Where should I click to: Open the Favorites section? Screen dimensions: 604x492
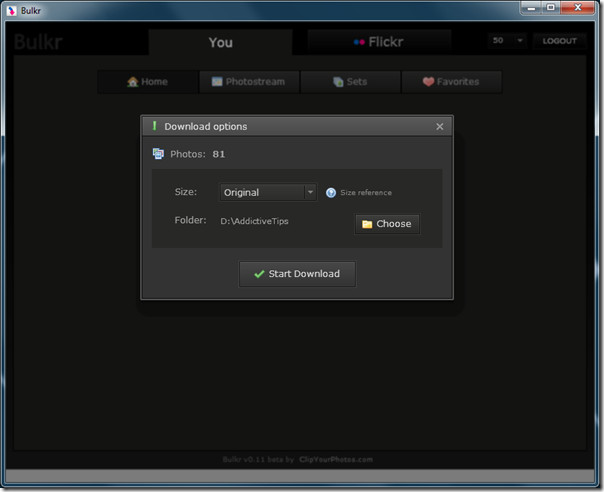pos(451,82)
